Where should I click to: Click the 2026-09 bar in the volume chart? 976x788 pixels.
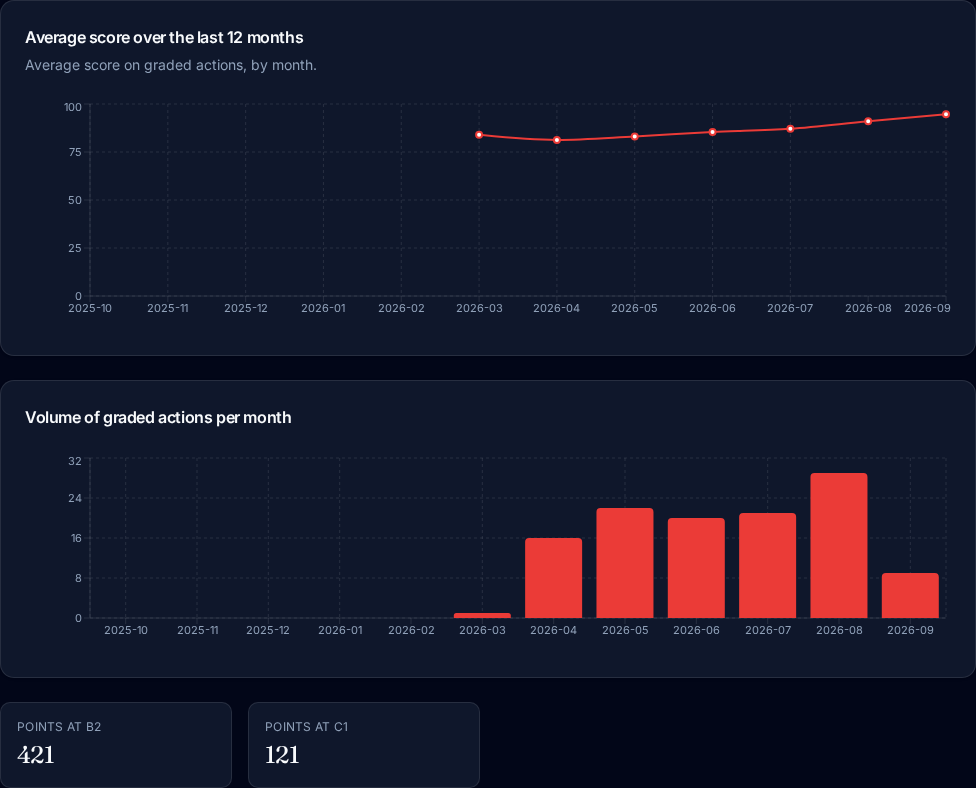pos(910,596)
